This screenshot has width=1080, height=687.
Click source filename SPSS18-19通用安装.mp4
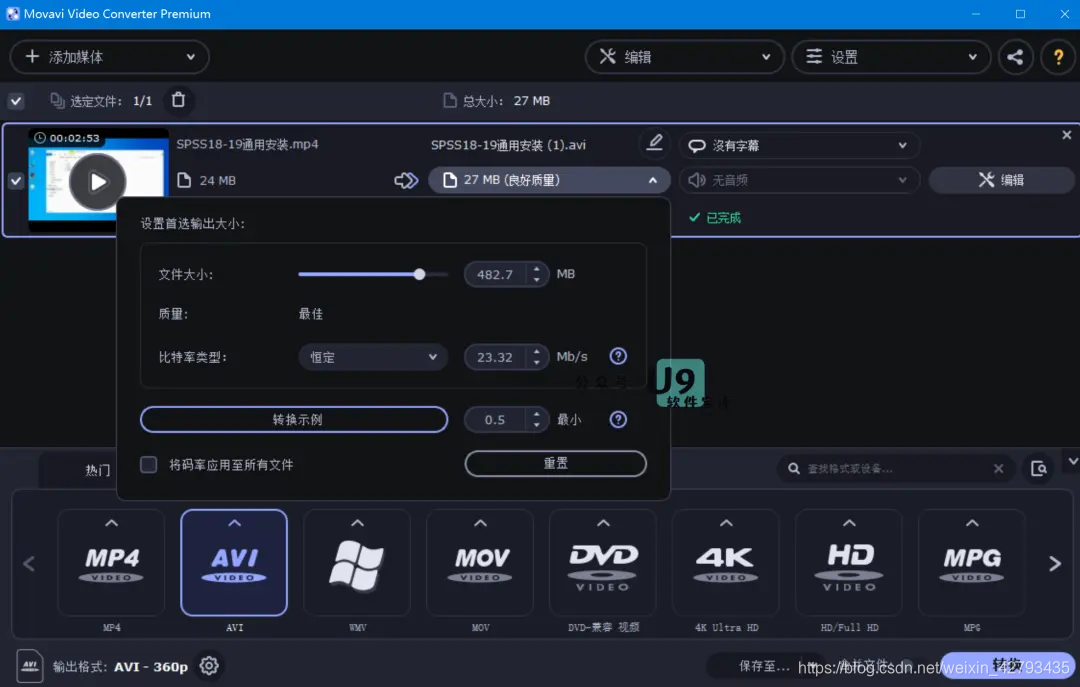click(x=247, y=144)
